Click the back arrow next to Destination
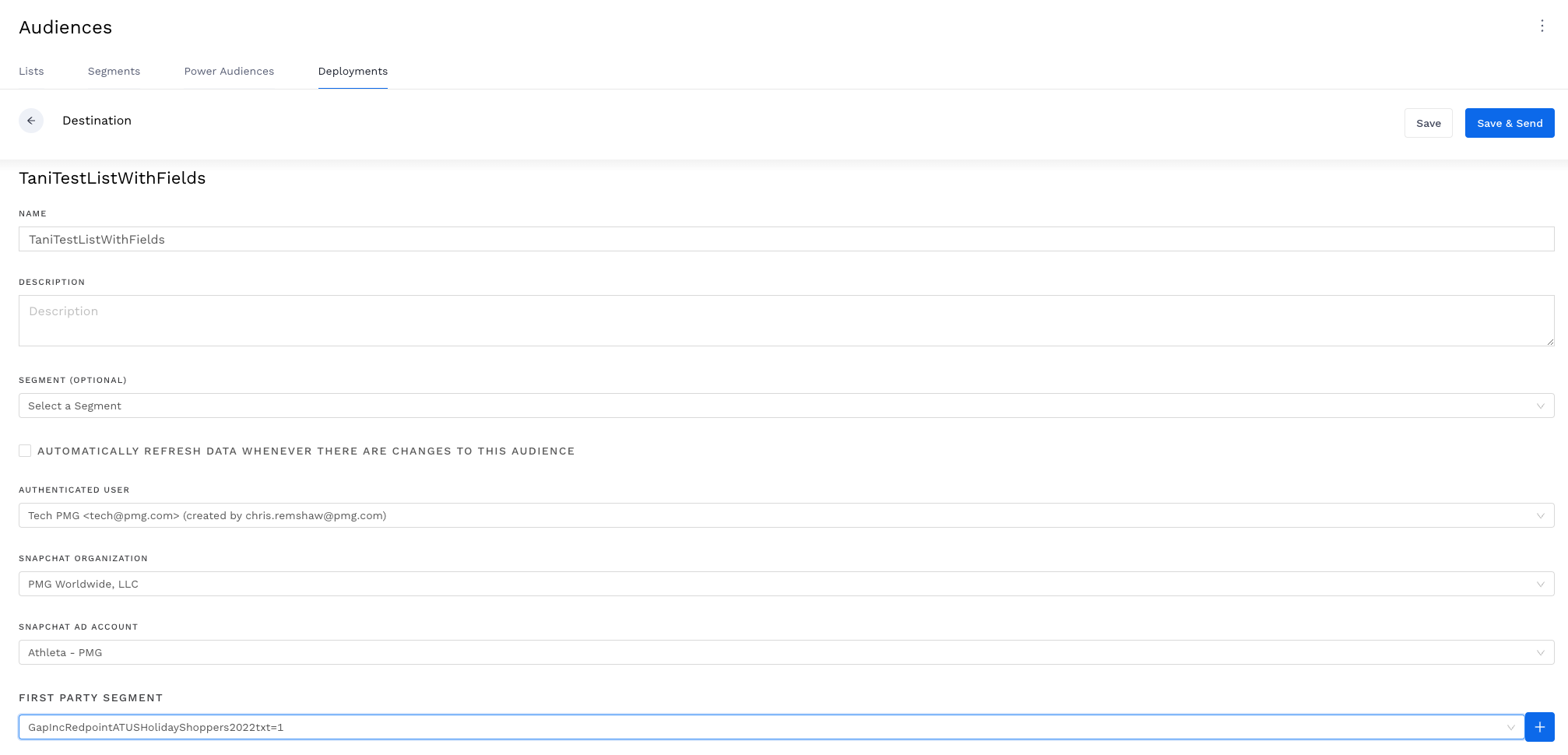The image size is (1568, 755). [x=32, y=121]
